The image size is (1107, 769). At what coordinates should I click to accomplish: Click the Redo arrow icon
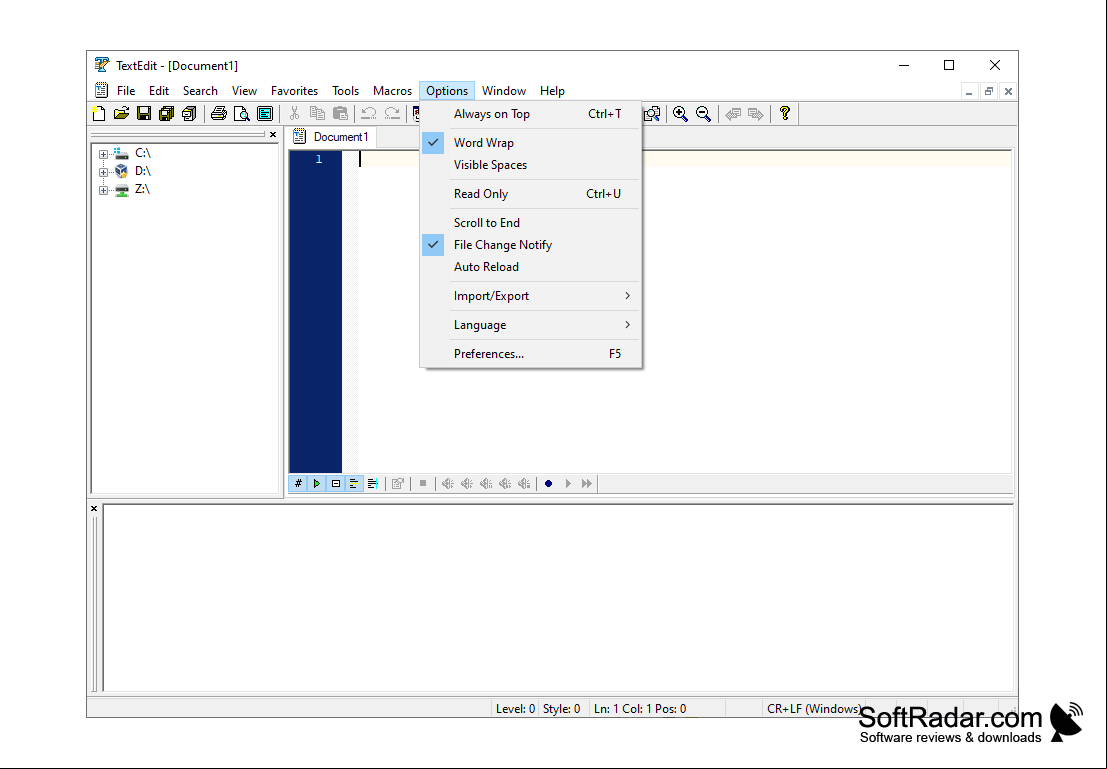(392, 114)
